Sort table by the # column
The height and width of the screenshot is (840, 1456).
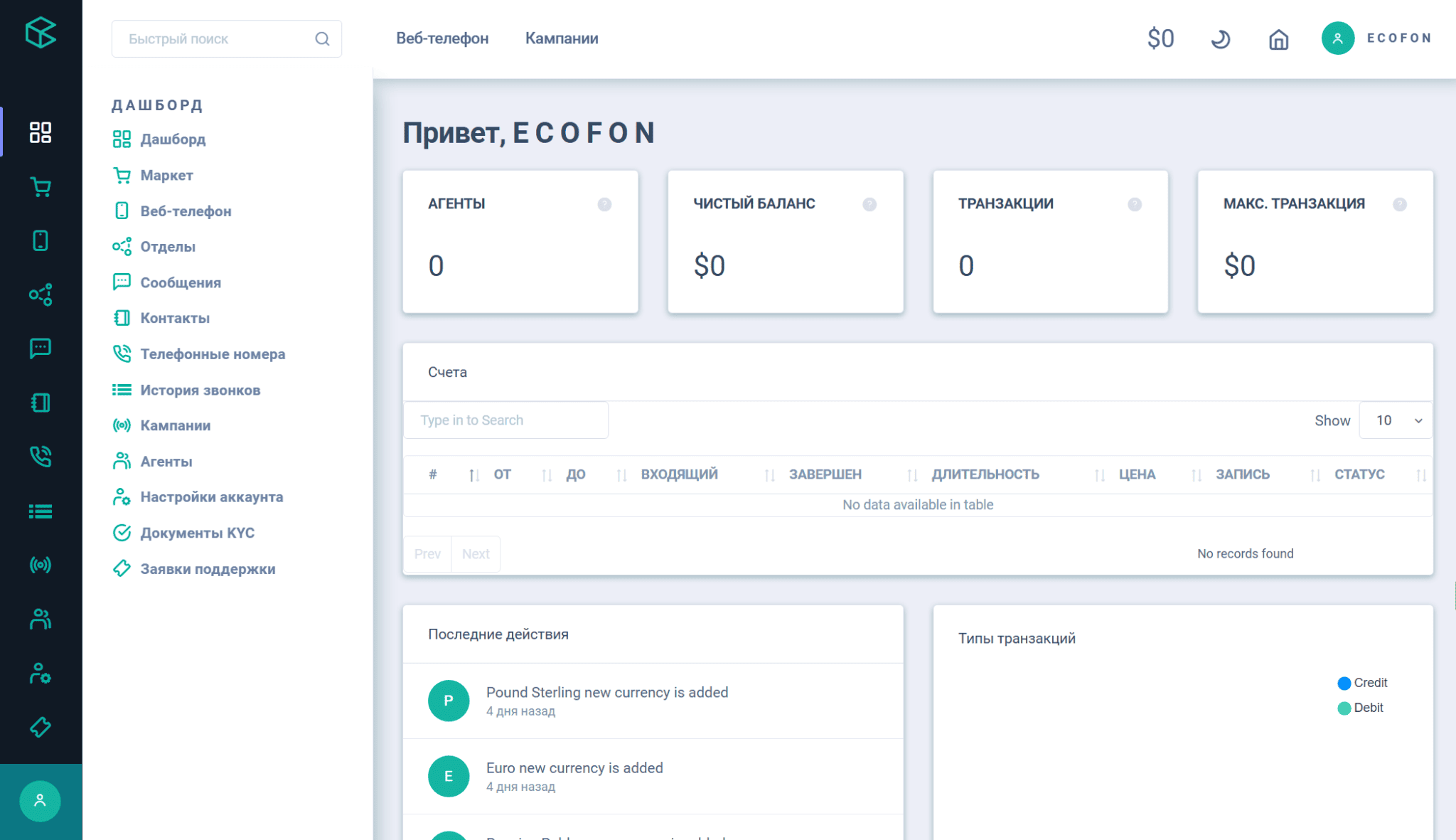[446, 474]
